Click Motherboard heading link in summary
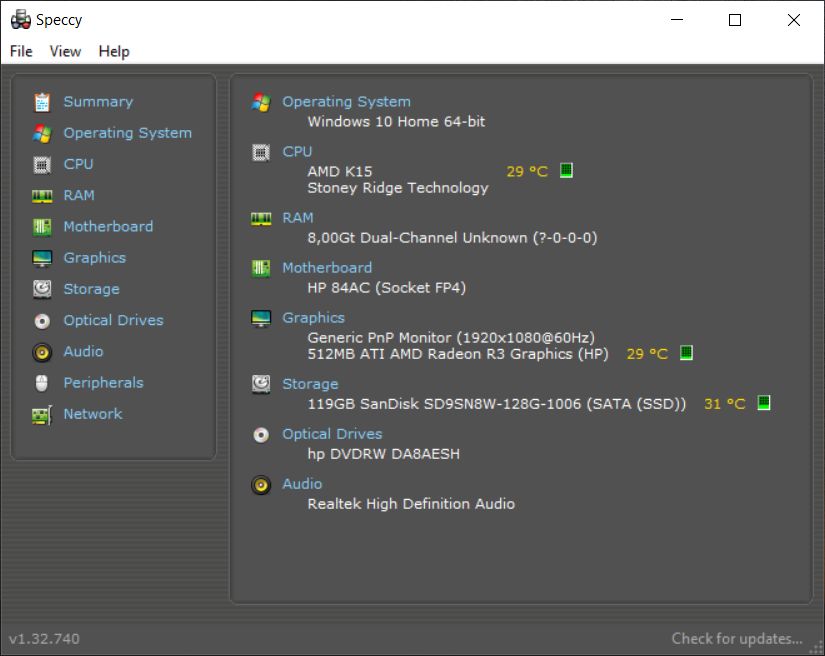825x656 pixels. [327, 268]
